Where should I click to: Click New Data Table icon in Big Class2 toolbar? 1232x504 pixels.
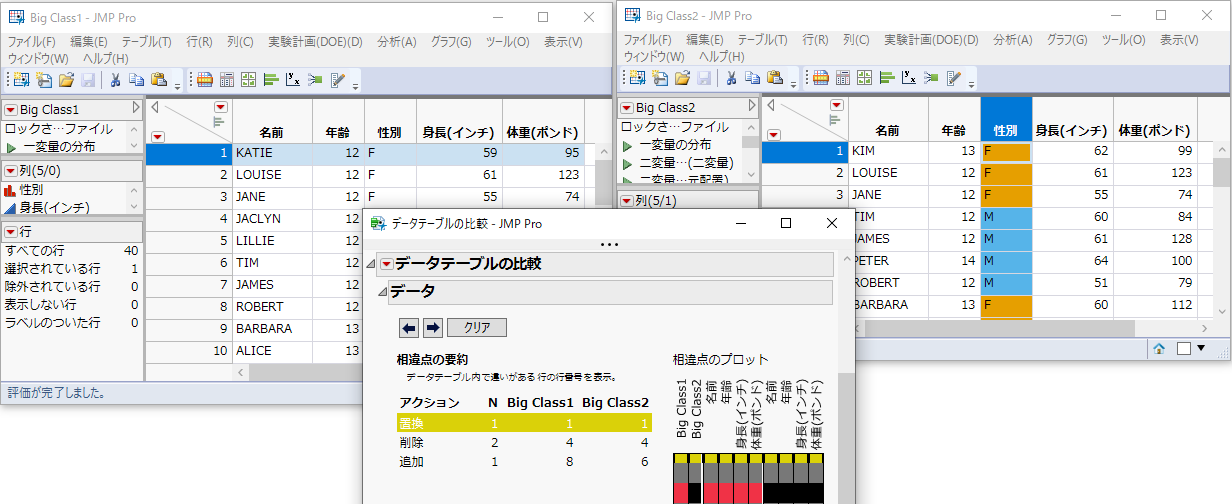(x=637, y=78)
